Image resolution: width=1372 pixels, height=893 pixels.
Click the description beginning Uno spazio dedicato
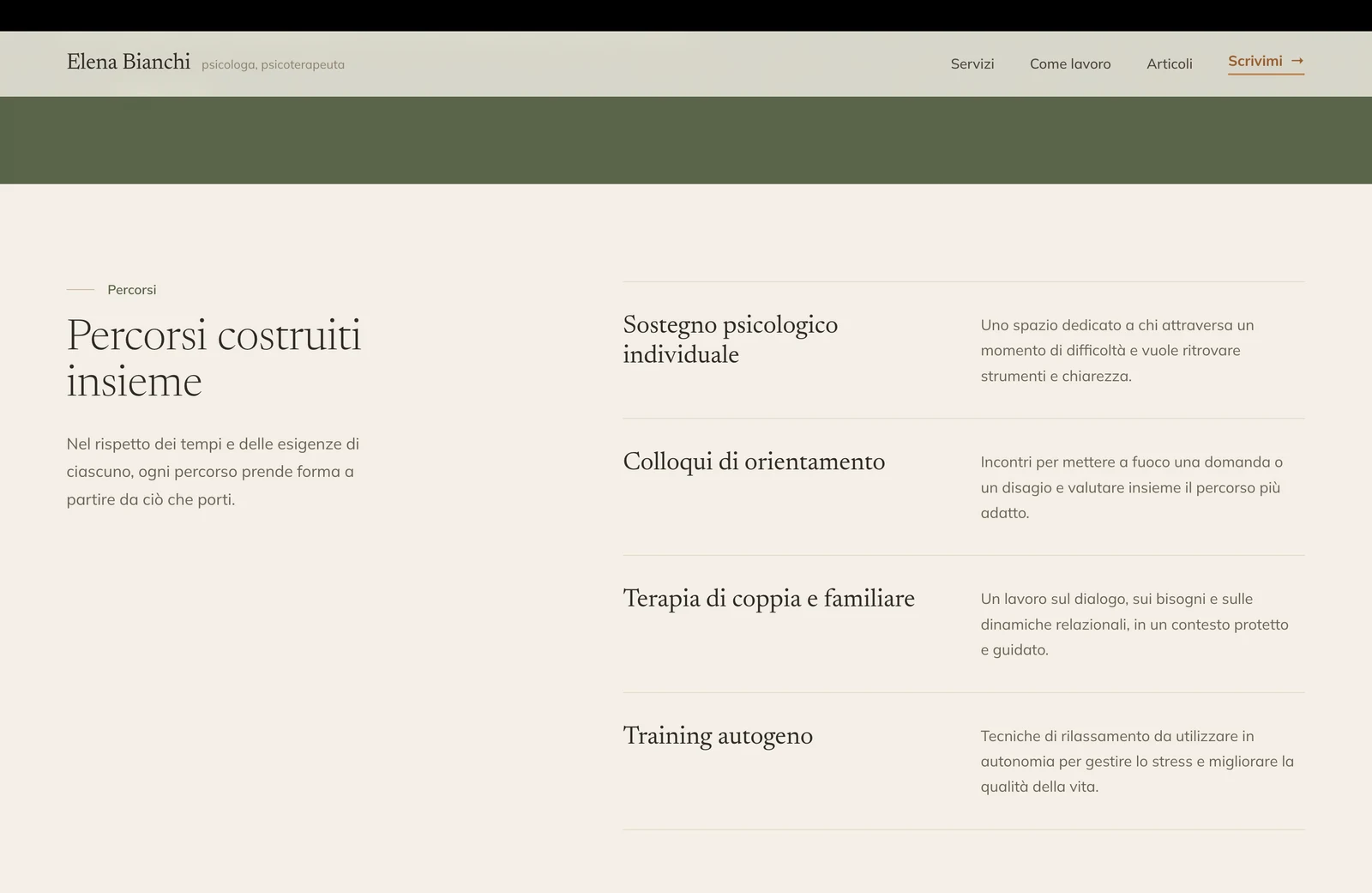1117,350
